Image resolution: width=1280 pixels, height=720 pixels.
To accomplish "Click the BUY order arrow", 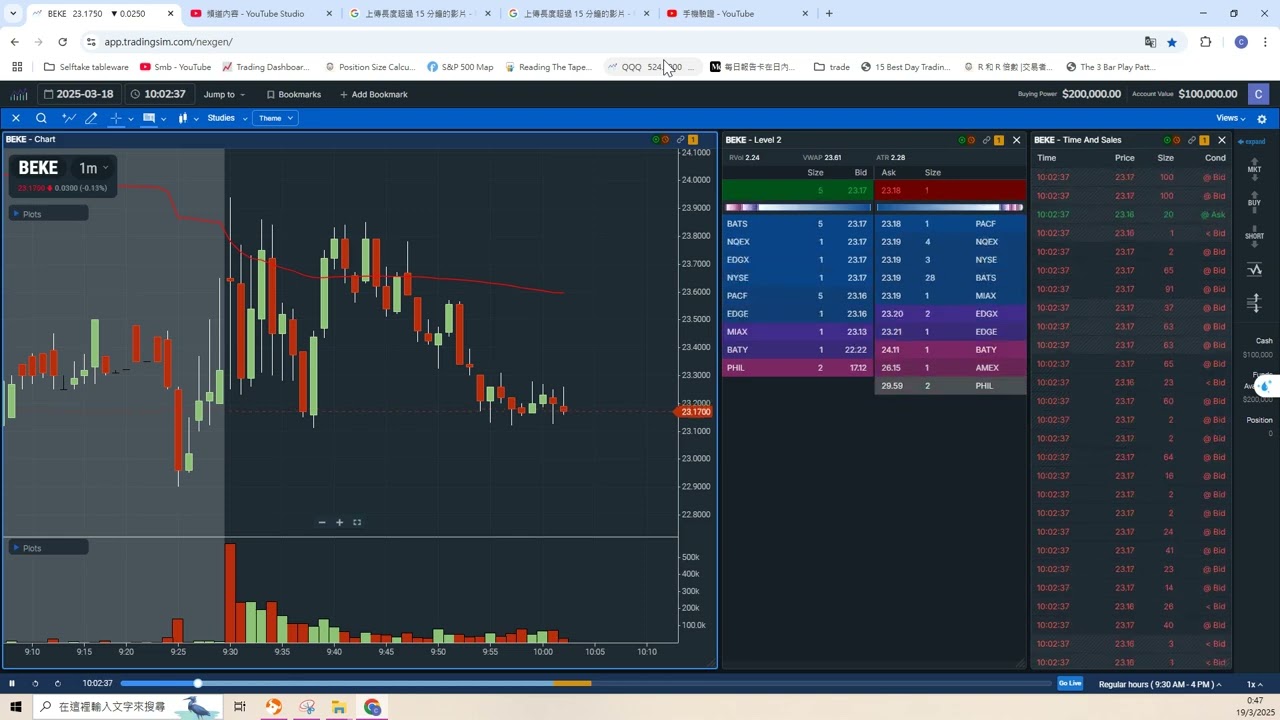I will [1254, 201].
